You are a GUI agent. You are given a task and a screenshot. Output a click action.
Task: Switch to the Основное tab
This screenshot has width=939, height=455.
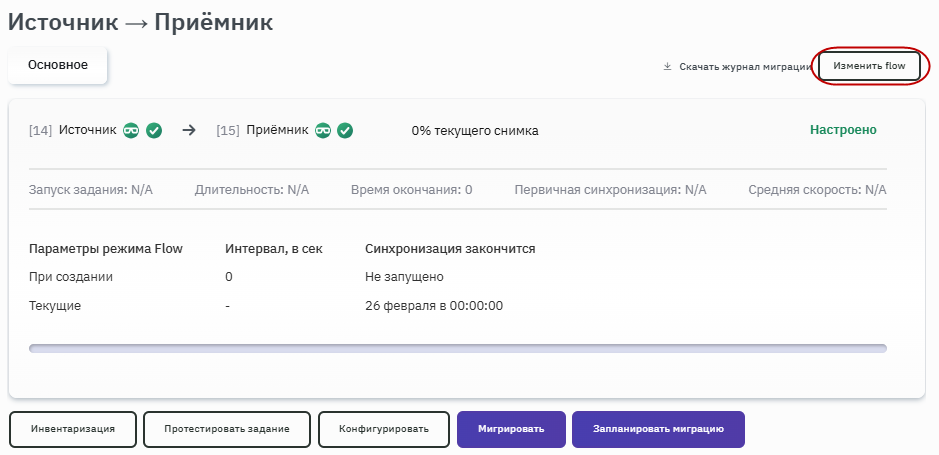click(58, 65)
